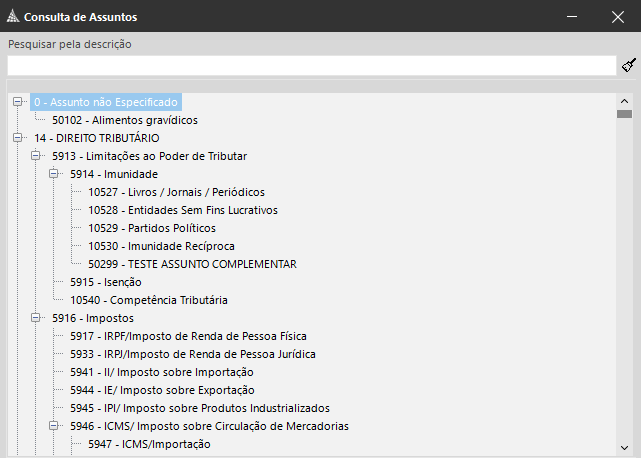Select '10529 - Partidos Políticos' entry
Viewport: 641px width, 458px height.
[x=152, y=228]
